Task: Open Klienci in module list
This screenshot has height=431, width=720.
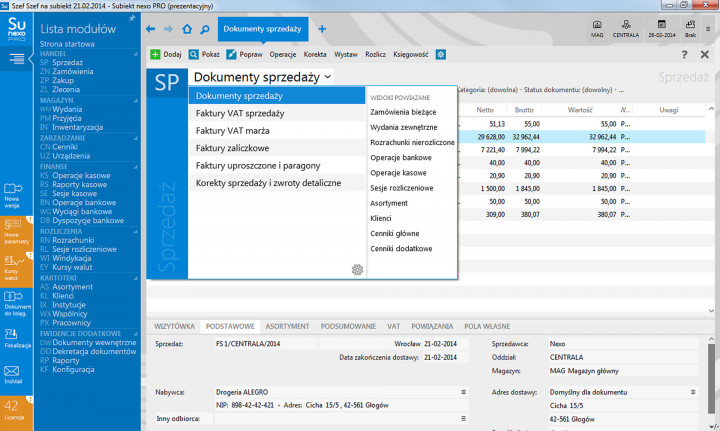Action: pos(64,297)
